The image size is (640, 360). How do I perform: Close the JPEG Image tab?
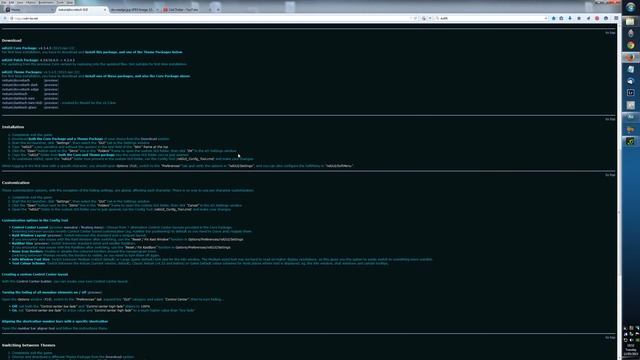[157, 9]
